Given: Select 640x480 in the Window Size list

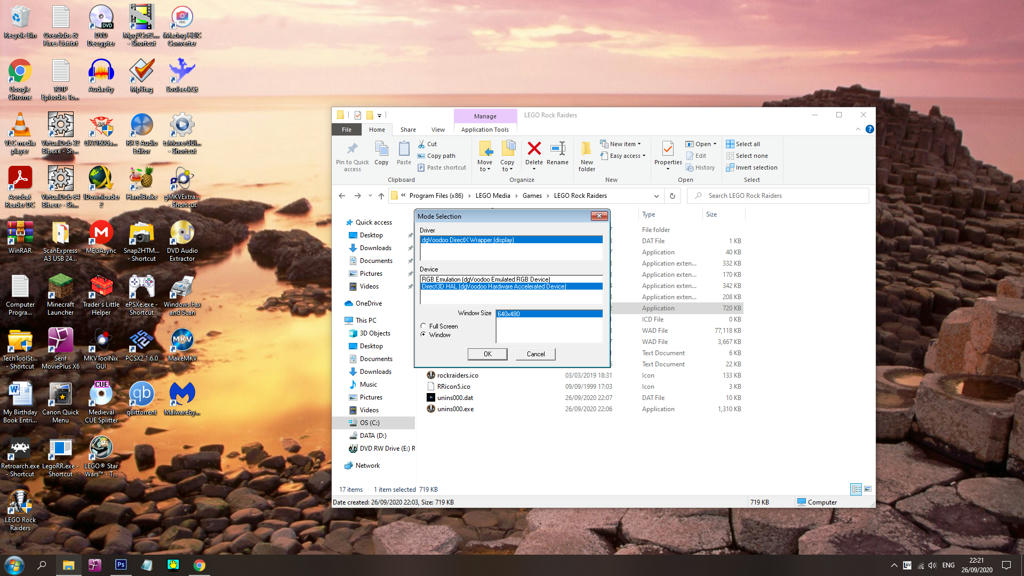Looking at the screenshot, I should click(549, 313).
